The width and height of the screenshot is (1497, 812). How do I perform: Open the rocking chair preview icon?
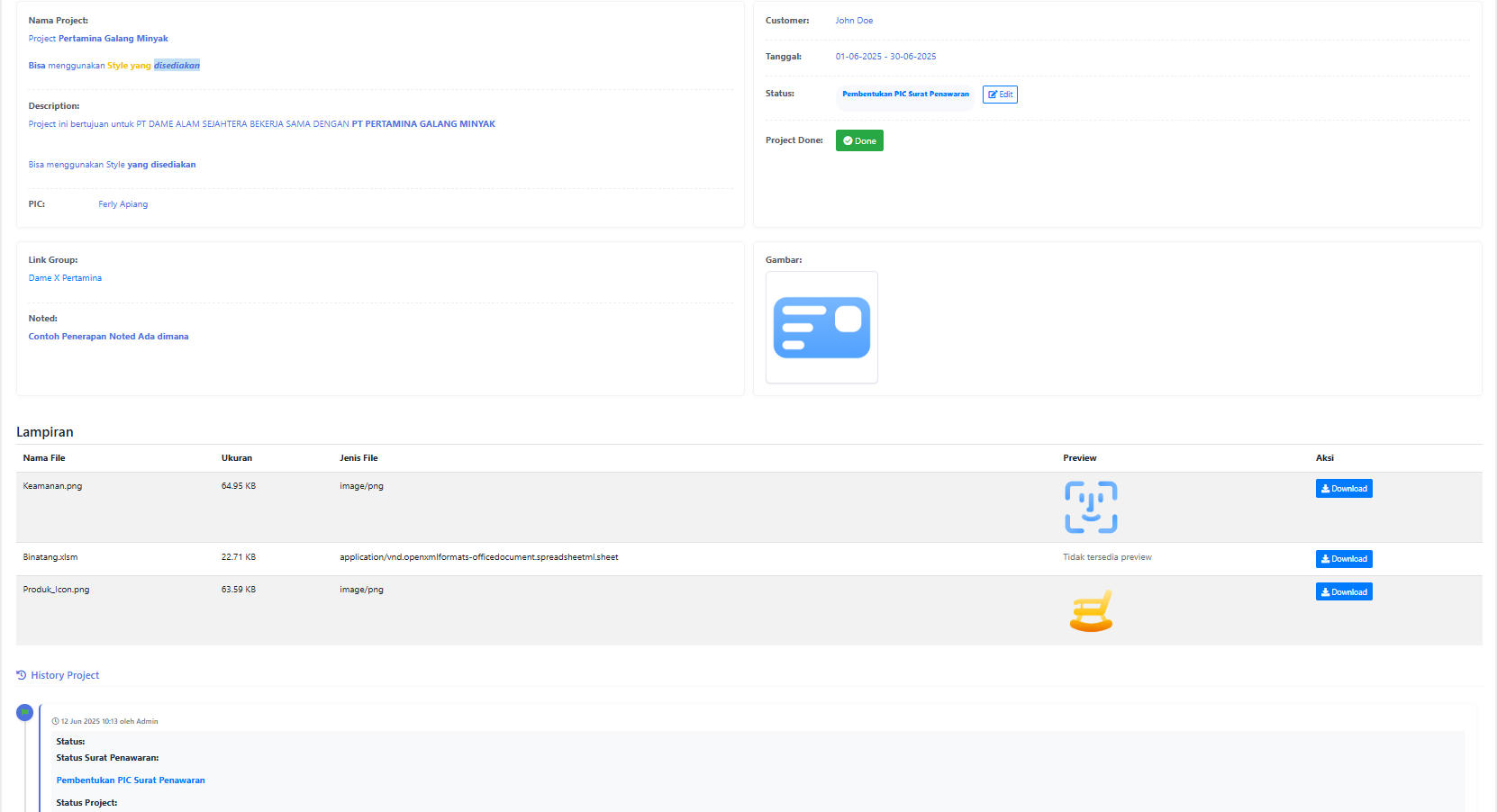(x=1091, y=611)
